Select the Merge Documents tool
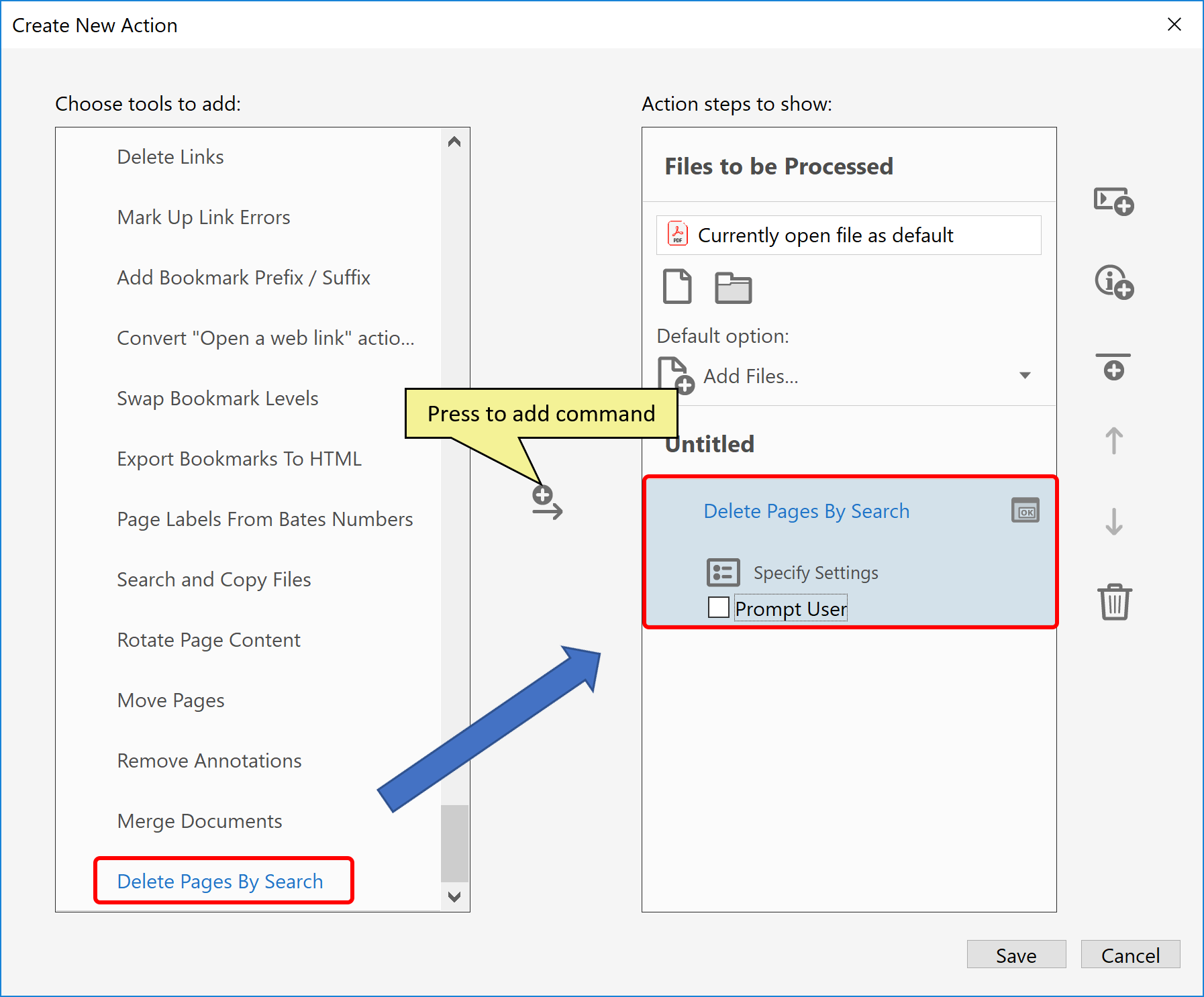 [199, 821]
